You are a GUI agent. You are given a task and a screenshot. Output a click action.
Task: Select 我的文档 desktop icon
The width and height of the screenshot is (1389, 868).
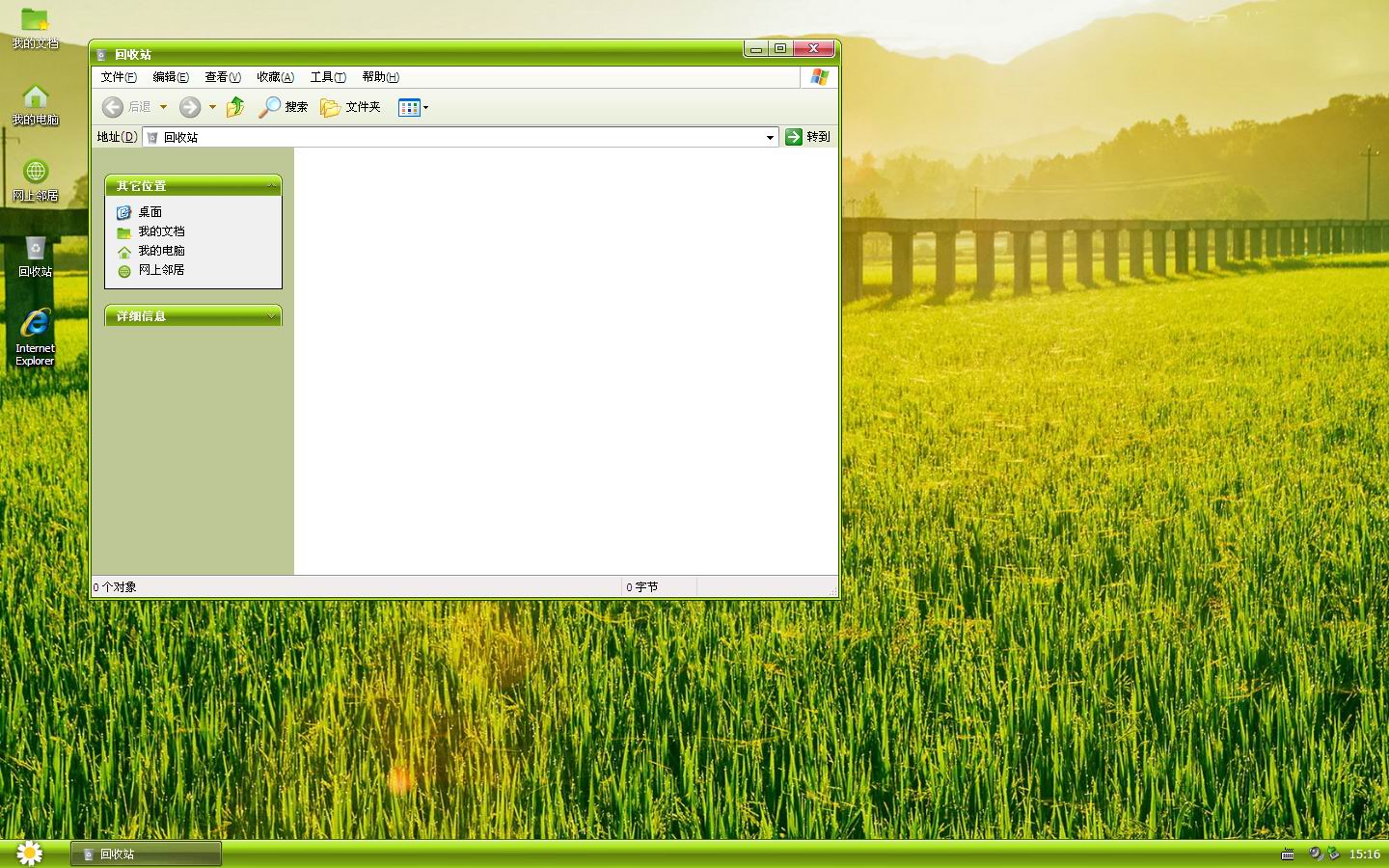pos(35,28)
